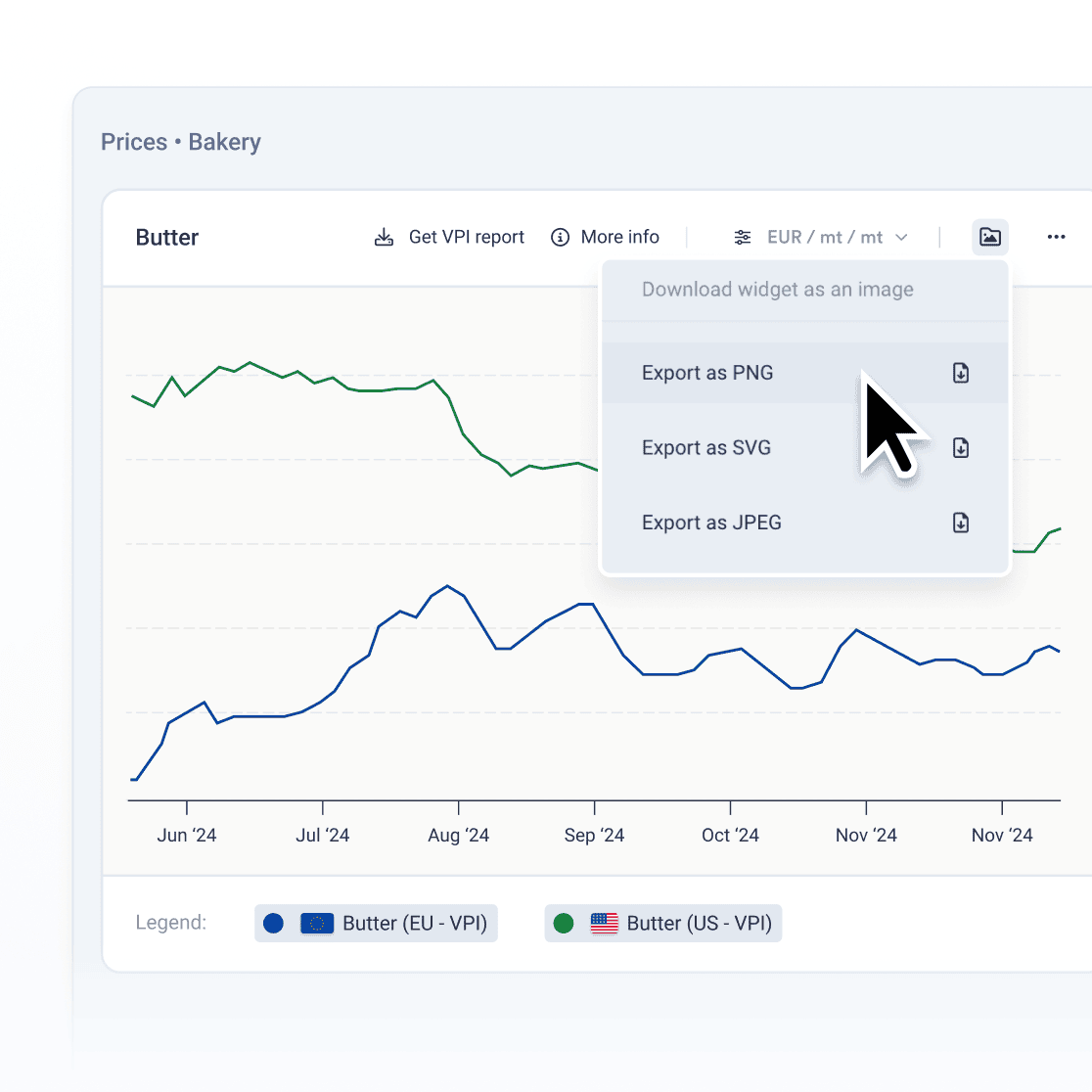Click the file download icon for JPEG

click(961, 523)
